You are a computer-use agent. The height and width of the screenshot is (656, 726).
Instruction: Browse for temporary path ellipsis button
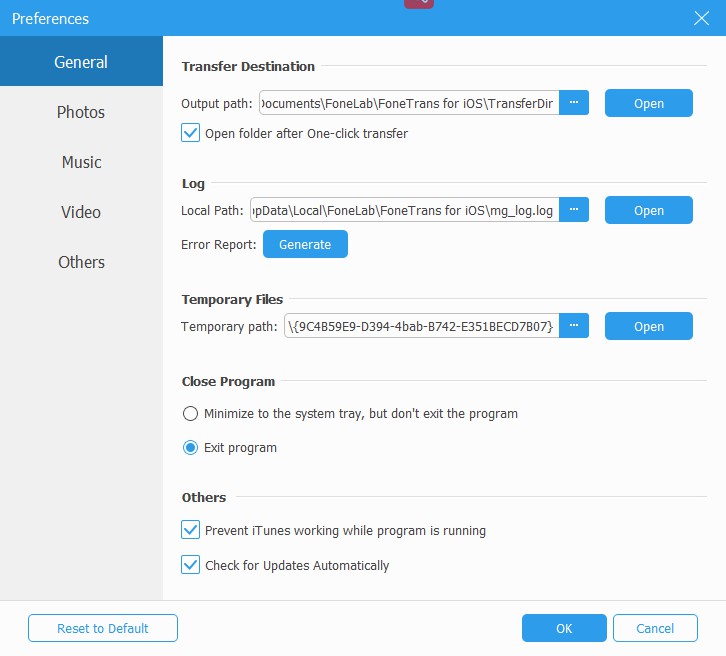(574, 326)
